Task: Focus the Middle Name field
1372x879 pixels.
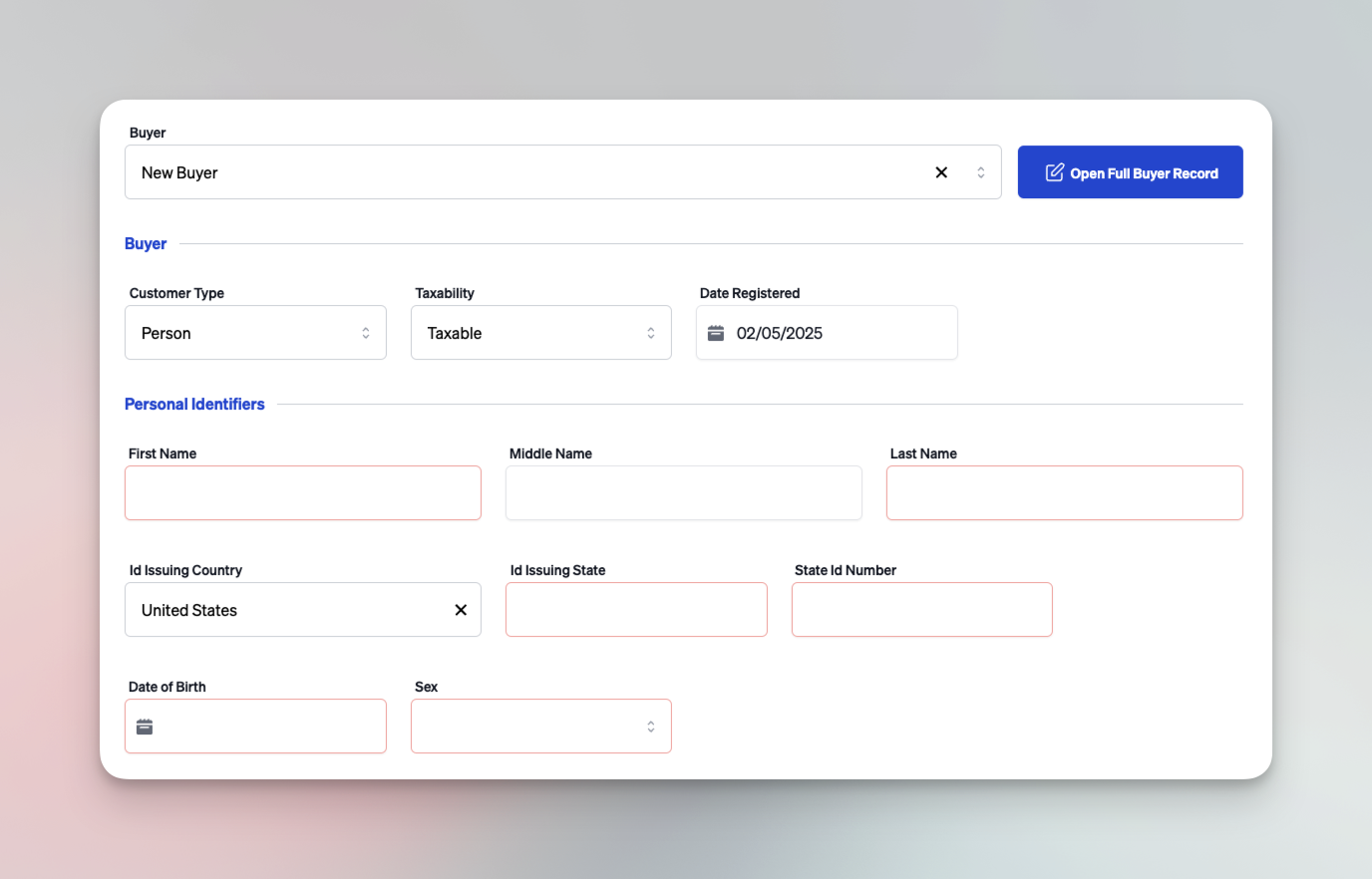Action: pos(683,492)
